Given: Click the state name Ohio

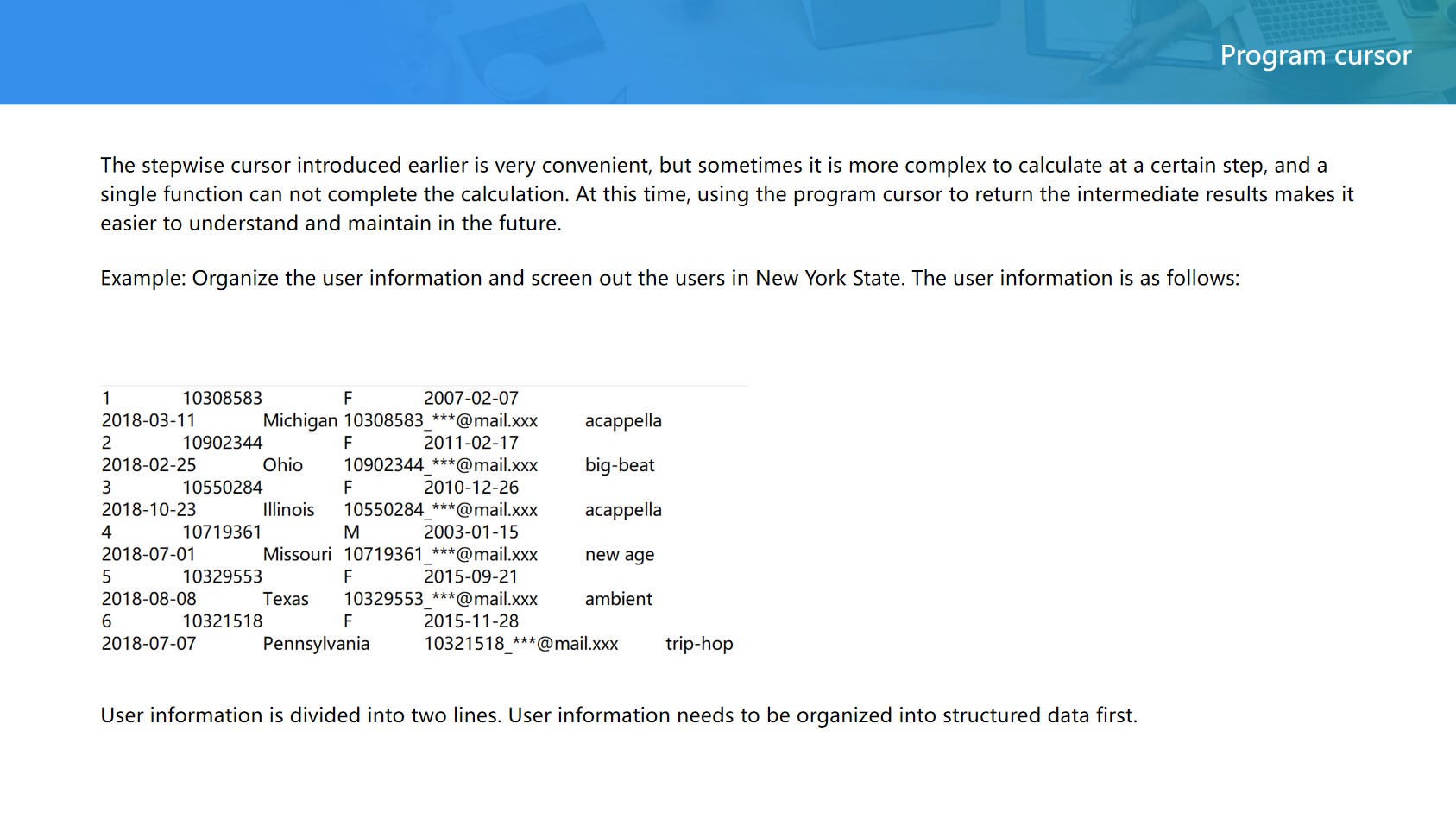Looking at the screenshot, I should [282, 465].
